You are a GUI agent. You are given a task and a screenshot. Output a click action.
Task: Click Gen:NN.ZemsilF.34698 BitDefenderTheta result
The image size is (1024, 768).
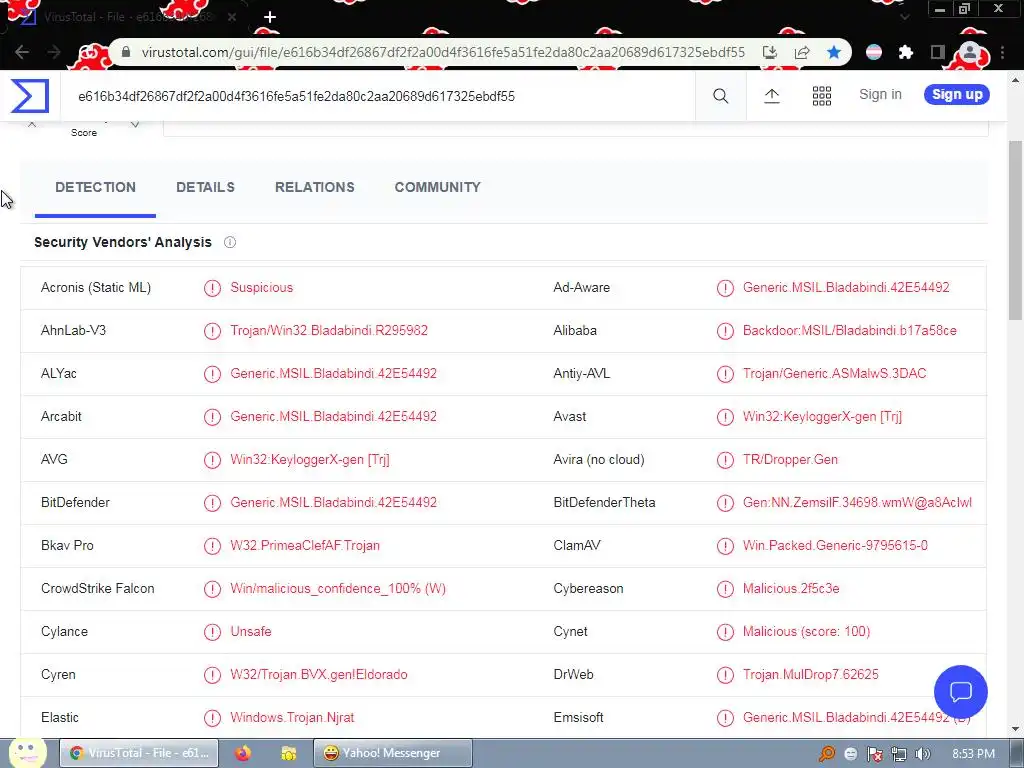(x=857, y=503)
